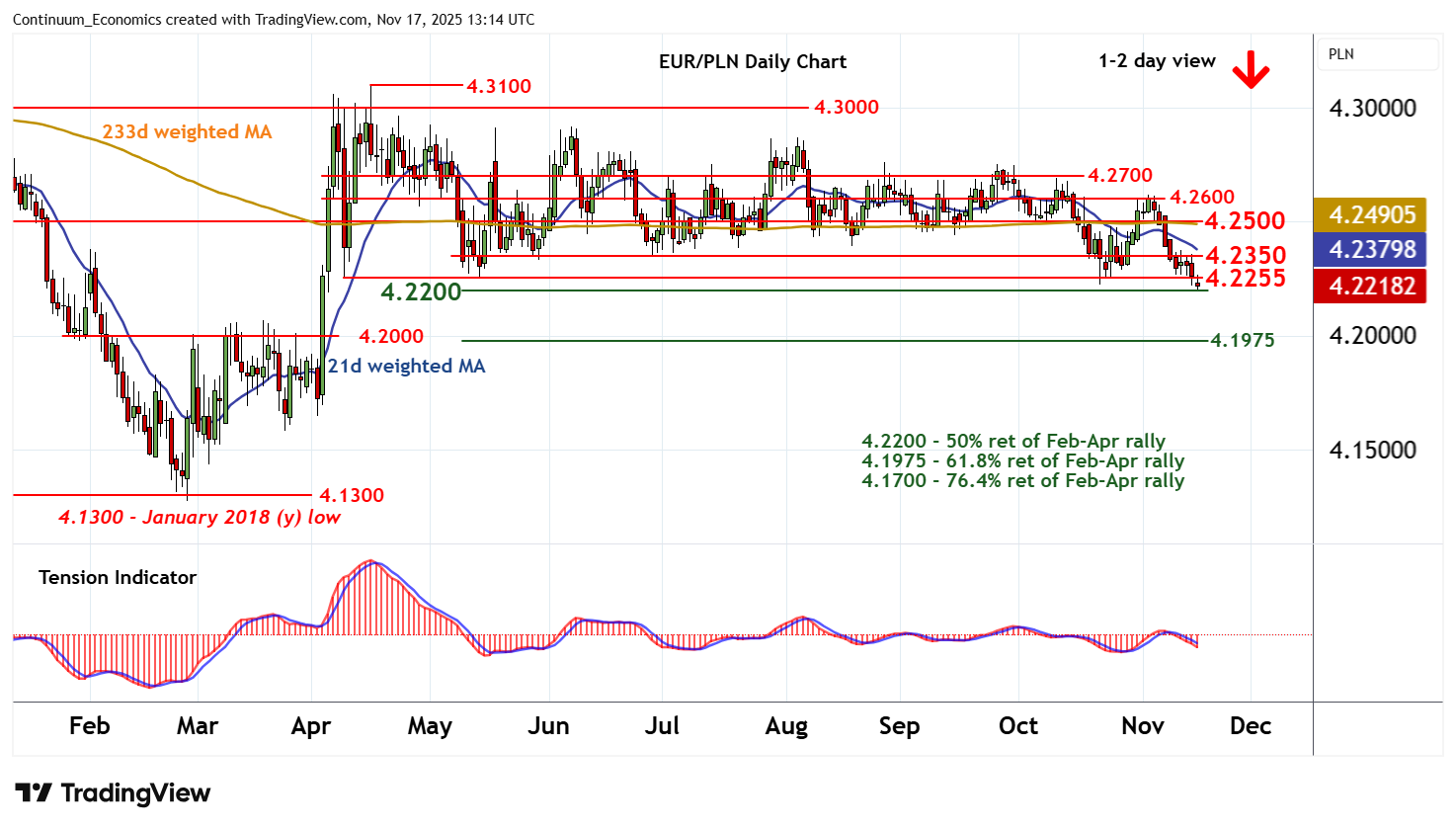Image resolution: width=1456 pixels, height=830 pixels.
Task: Select the Tension Indicator pane title
Action: (x=118, y=578)
